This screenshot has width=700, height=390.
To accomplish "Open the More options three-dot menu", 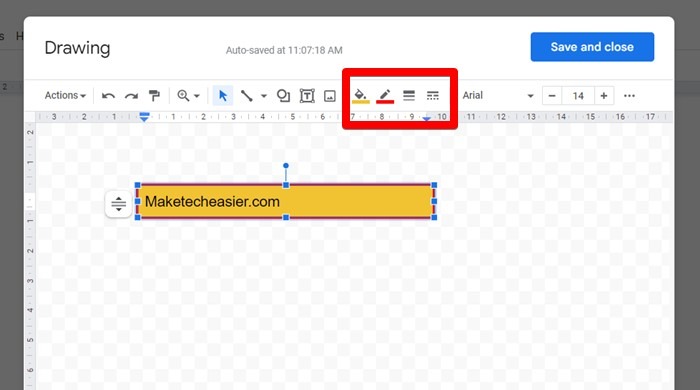I will pos(629,95).
